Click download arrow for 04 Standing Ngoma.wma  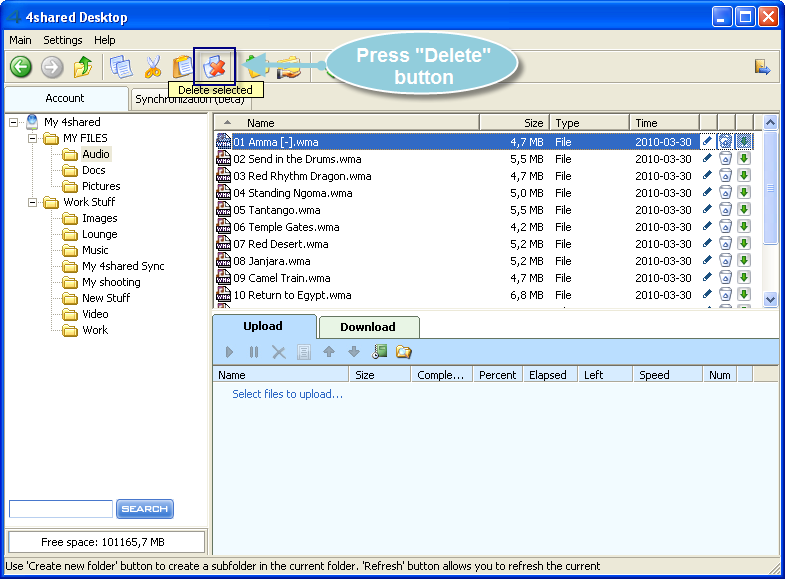pos(744,193)
